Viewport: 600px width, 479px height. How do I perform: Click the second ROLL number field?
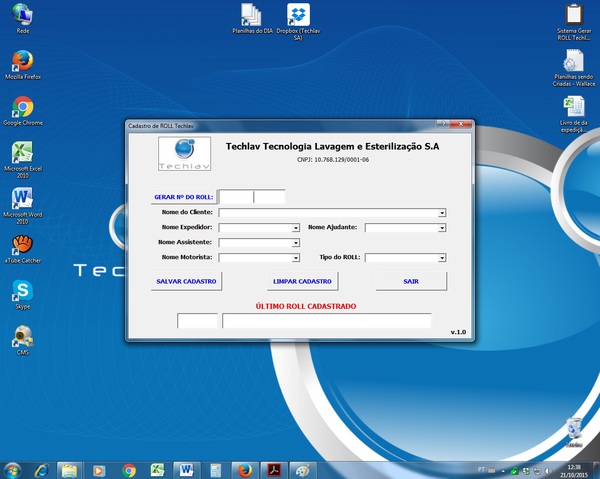tap(269, 197)
